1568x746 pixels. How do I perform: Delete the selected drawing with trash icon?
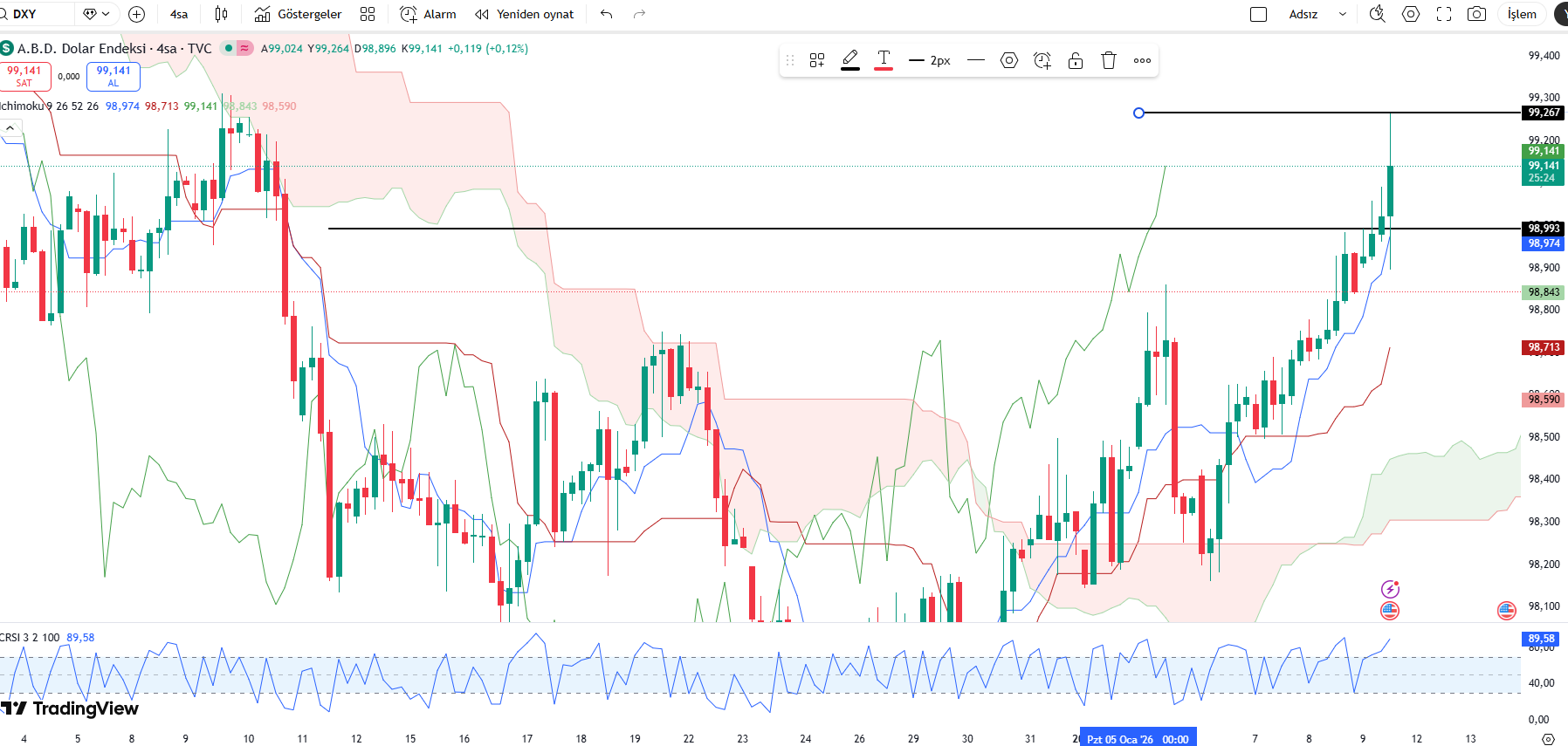coord(1108,60)
